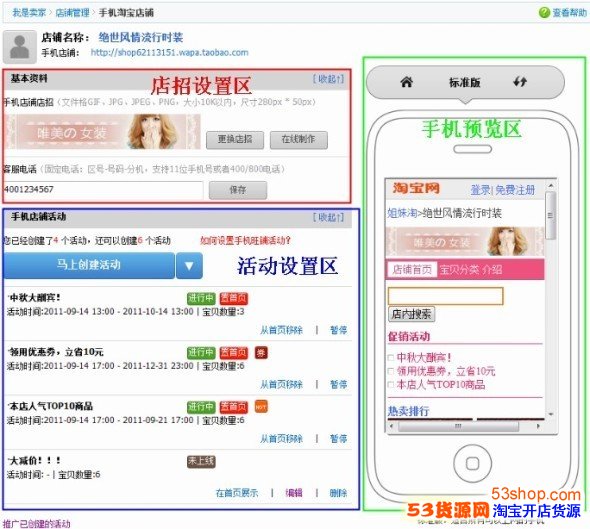
Task: Open 本店人气TOP10商品 promo in phone preview
Action: pyautogui.click(x=441, y=385)
